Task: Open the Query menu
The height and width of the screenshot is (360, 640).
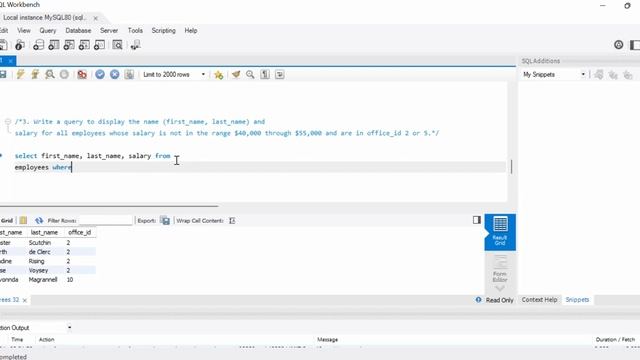Action: point(48,31)
